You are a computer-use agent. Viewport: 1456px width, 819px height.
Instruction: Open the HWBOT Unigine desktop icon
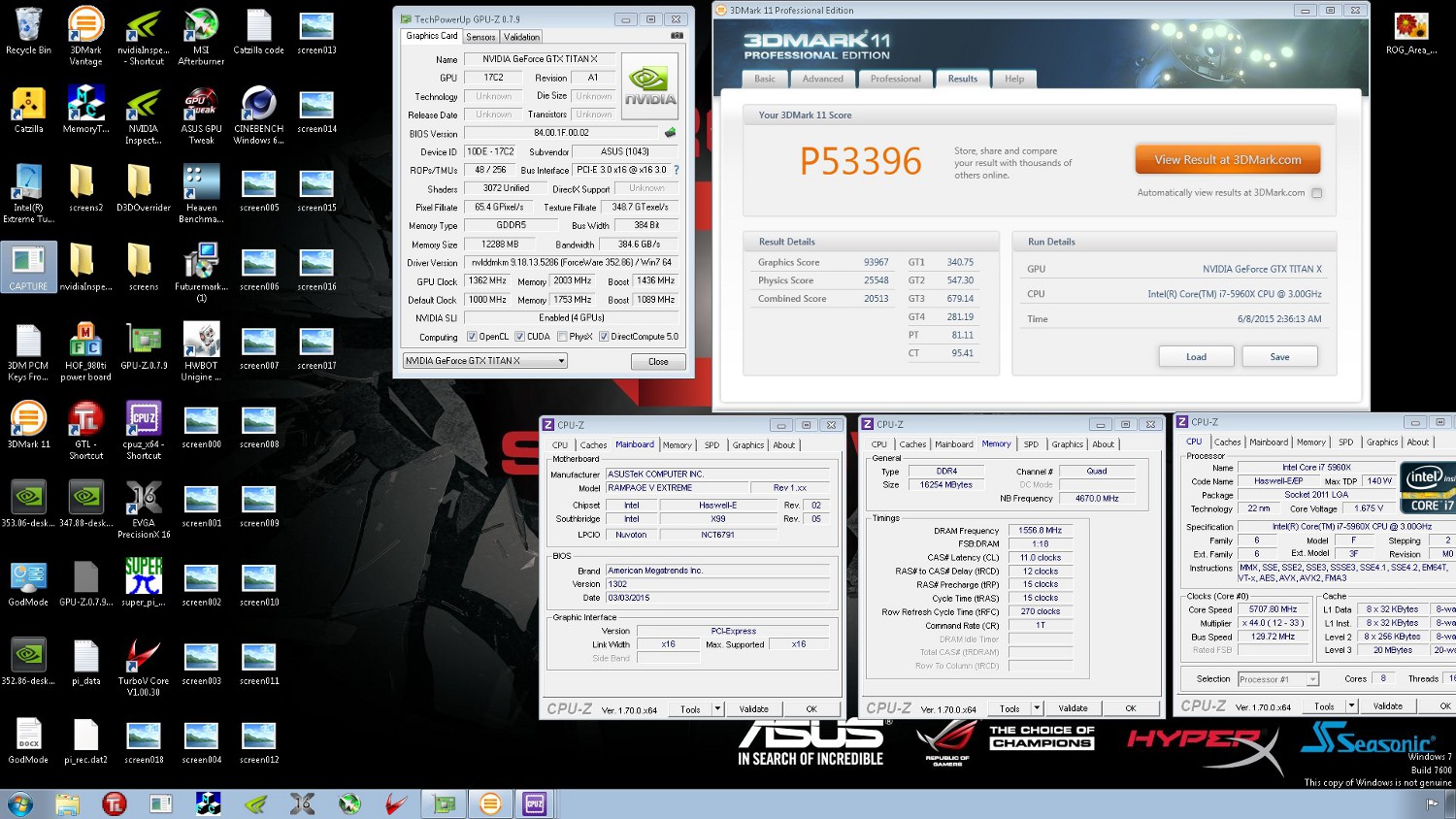[x=201, y=353]
